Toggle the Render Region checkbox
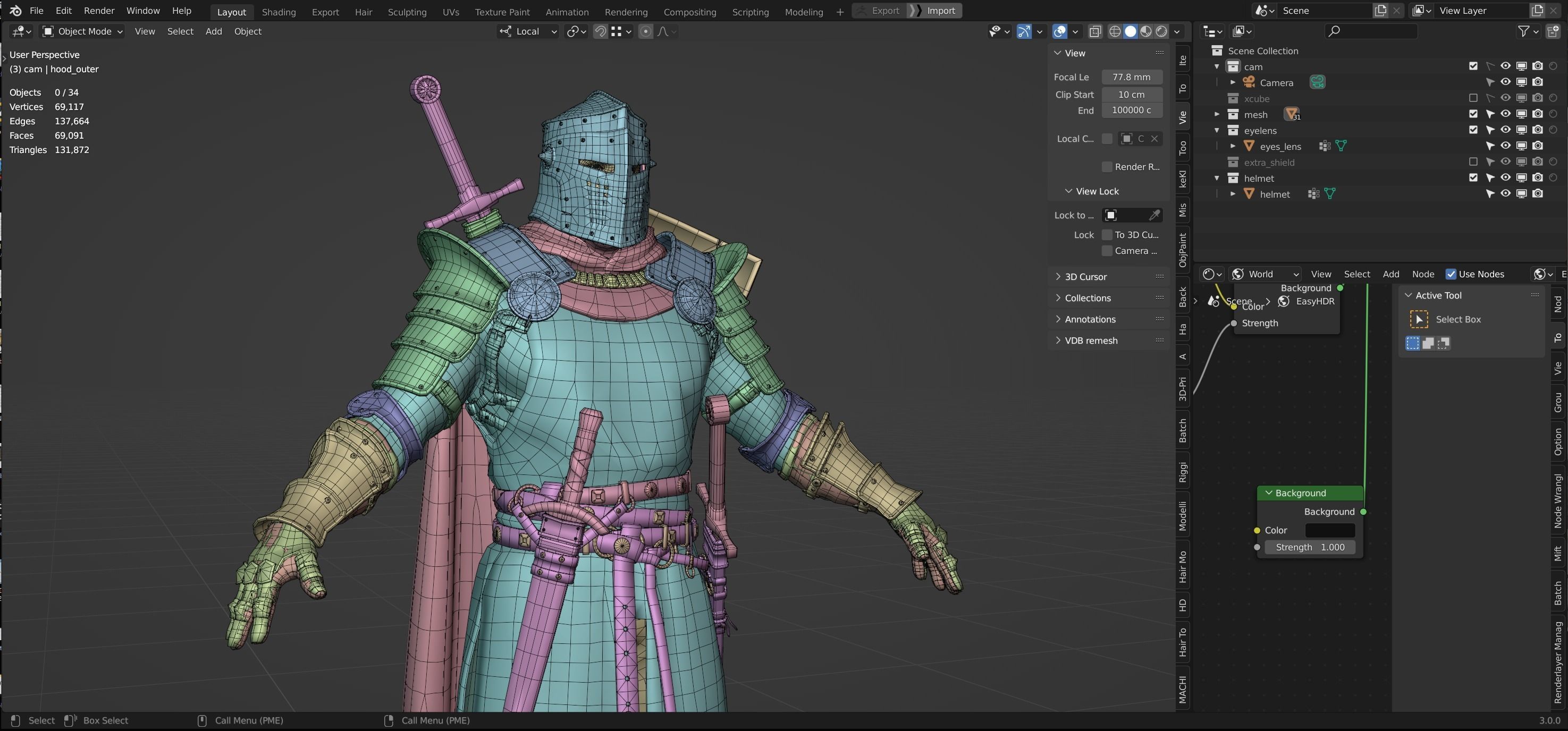Viewport: 1568px width, 731px height. point(1107,167)
